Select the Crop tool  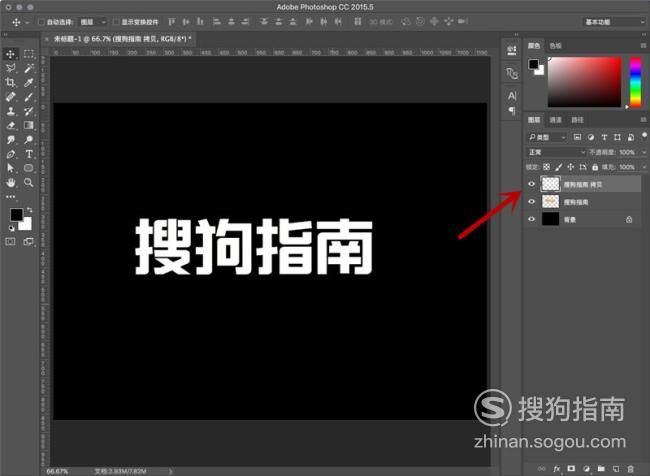click(10, 83)
